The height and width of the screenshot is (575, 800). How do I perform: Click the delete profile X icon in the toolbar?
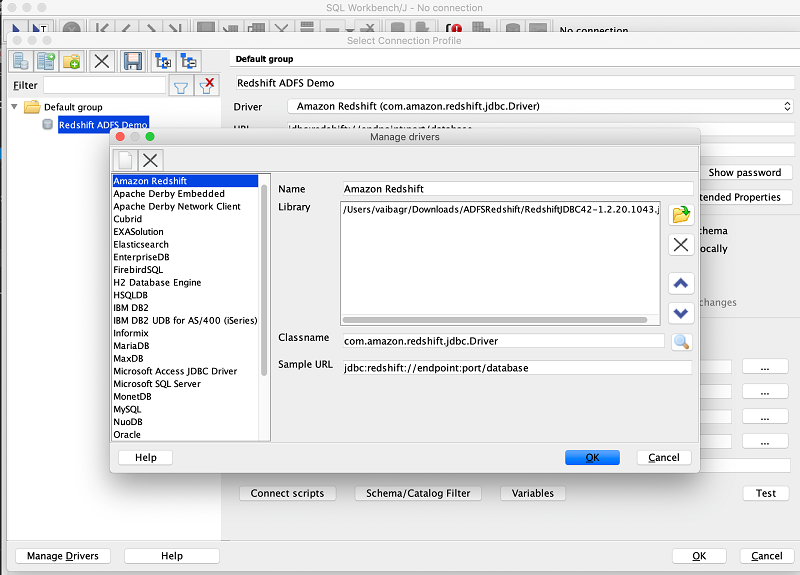tap(102, 62)
